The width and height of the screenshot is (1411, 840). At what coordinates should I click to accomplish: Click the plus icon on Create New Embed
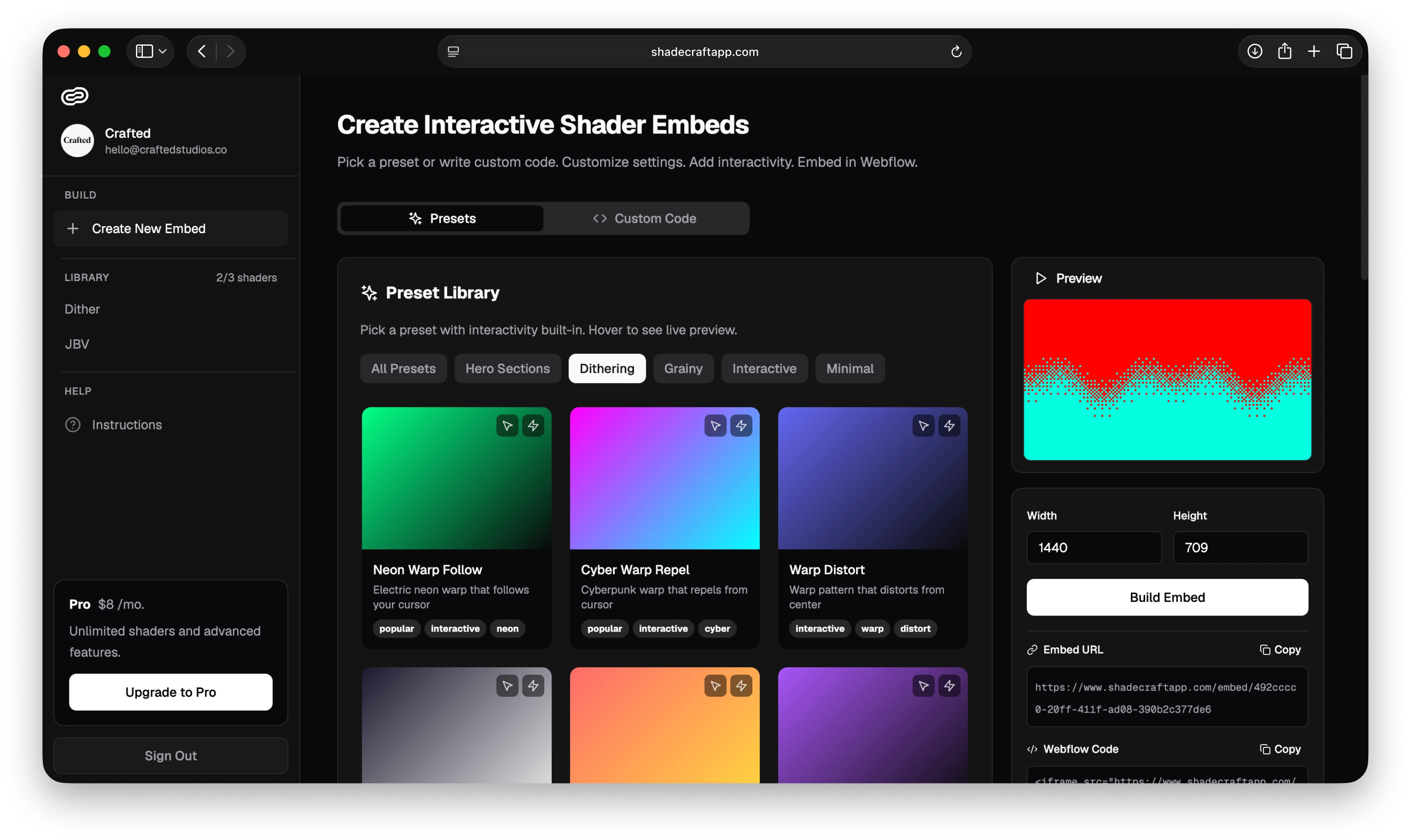point(73,228)
